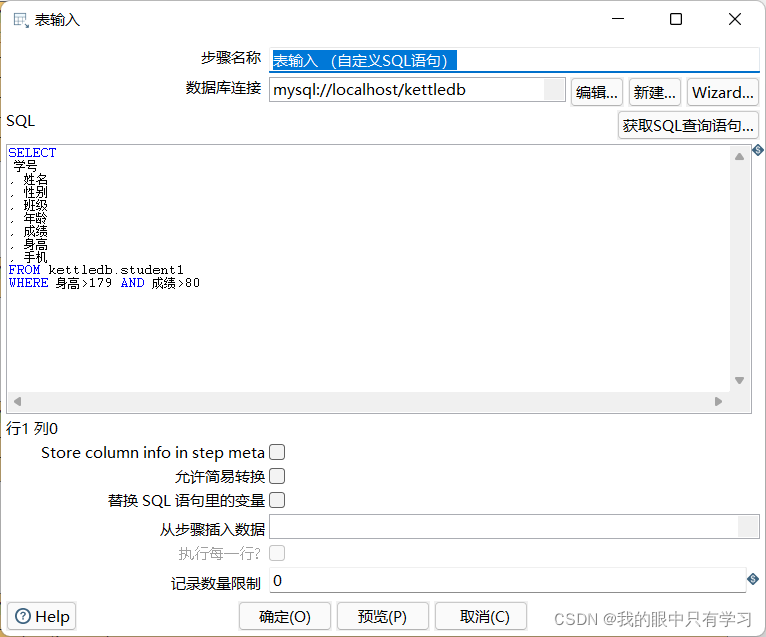Image resolution: width=766 pixels, height=637 pixels.
Task: Click the 预览(P) preview button
Action: click(x=383, y=616)
